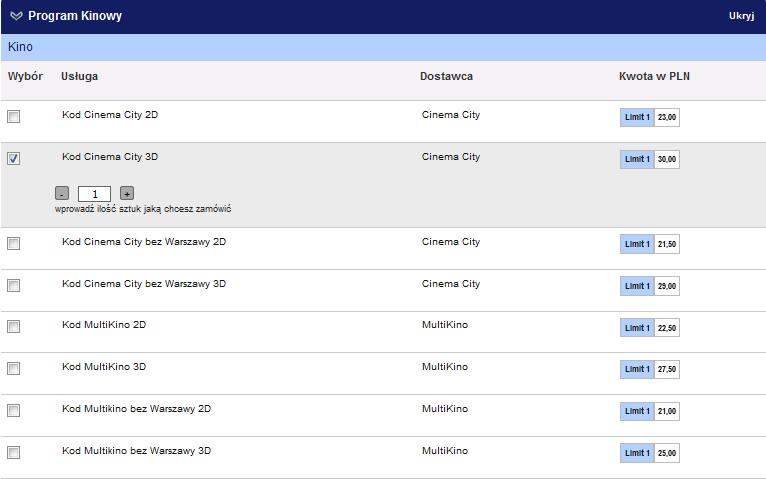
Task: Tick the Kod Cinema City 2D checkbox
Action: click(x=14, y=117)
